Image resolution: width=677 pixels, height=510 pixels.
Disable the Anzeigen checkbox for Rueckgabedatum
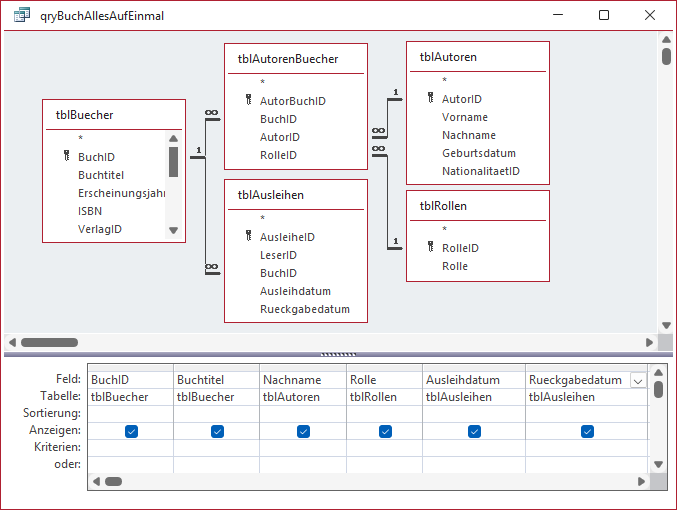587,431
